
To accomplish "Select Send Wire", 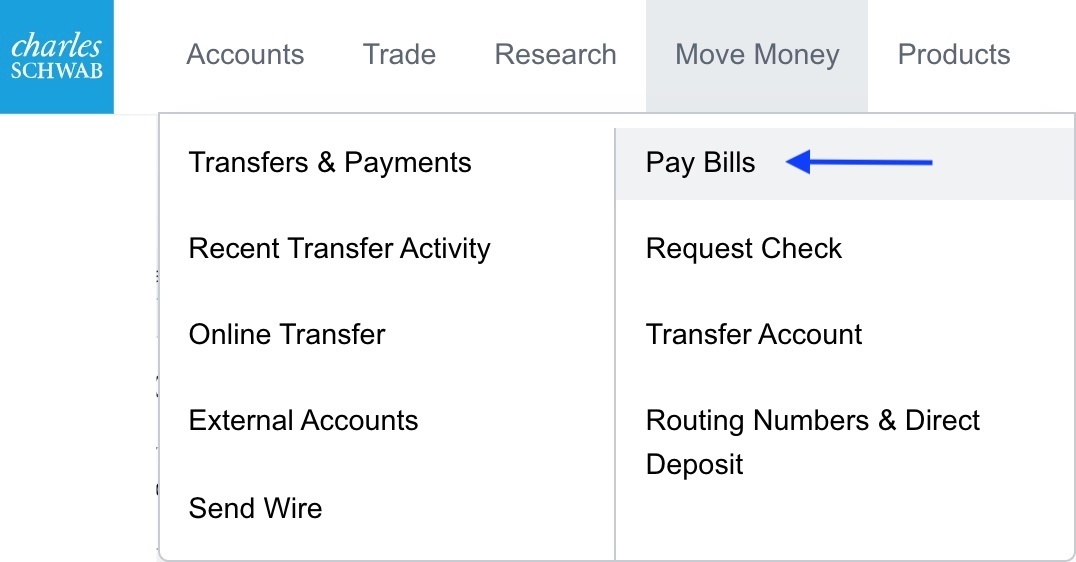I will (255, 508).
